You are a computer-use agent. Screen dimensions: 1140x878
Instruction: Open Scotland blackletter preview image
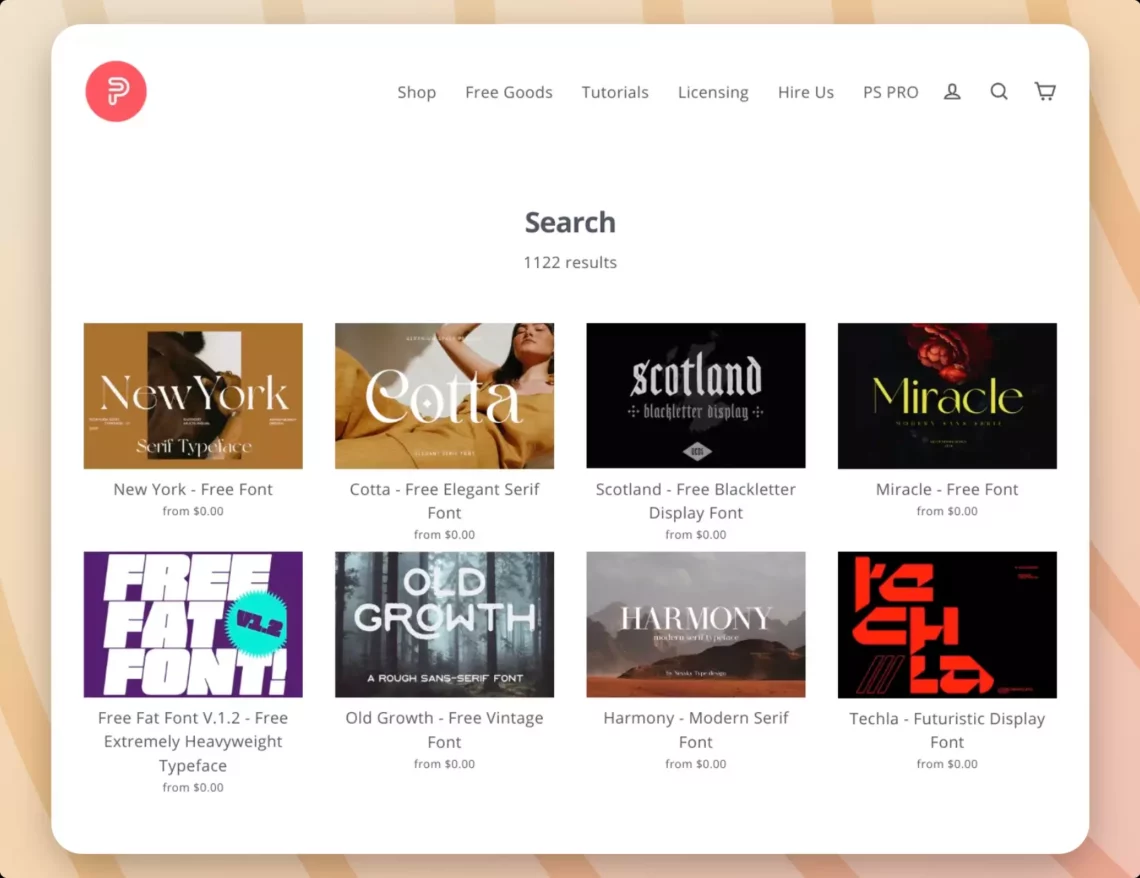coord(695,395)
